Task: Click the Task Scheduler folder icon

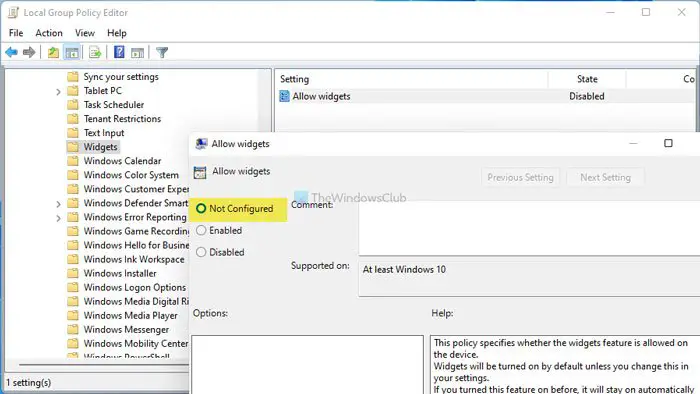Action: (73, 105)
